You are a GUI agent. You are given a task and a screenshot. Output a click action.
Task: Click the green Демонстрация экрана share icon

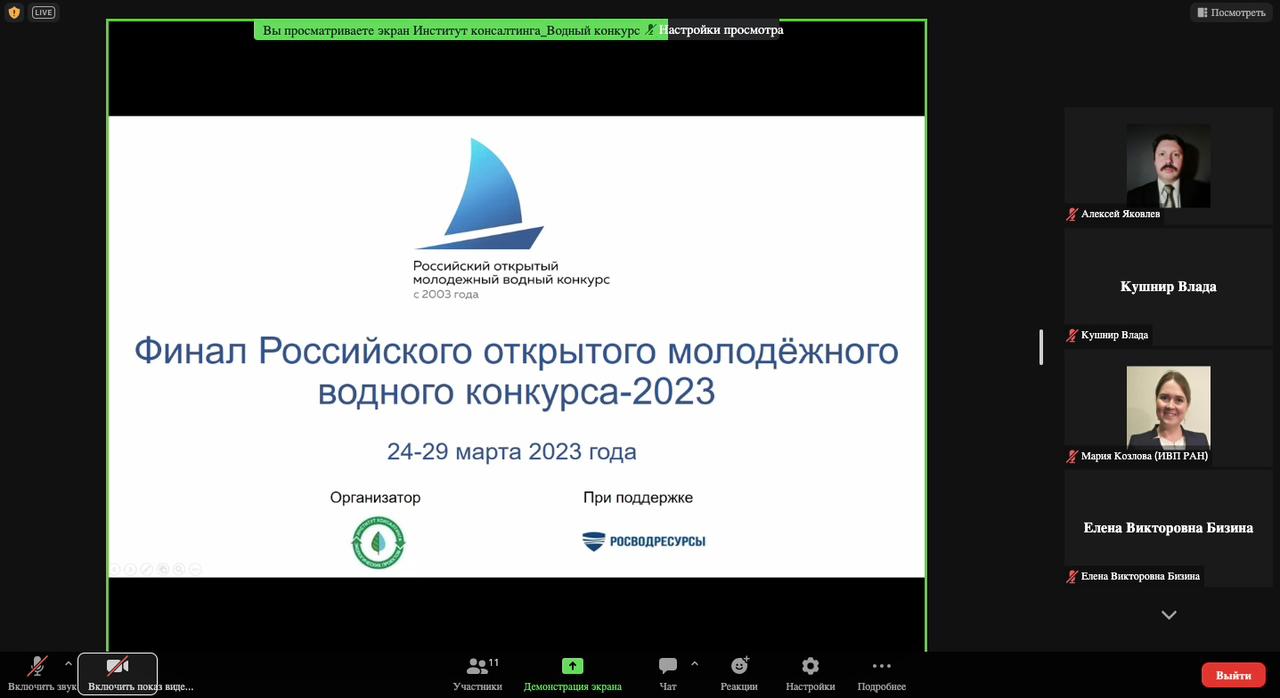point(572,666)
